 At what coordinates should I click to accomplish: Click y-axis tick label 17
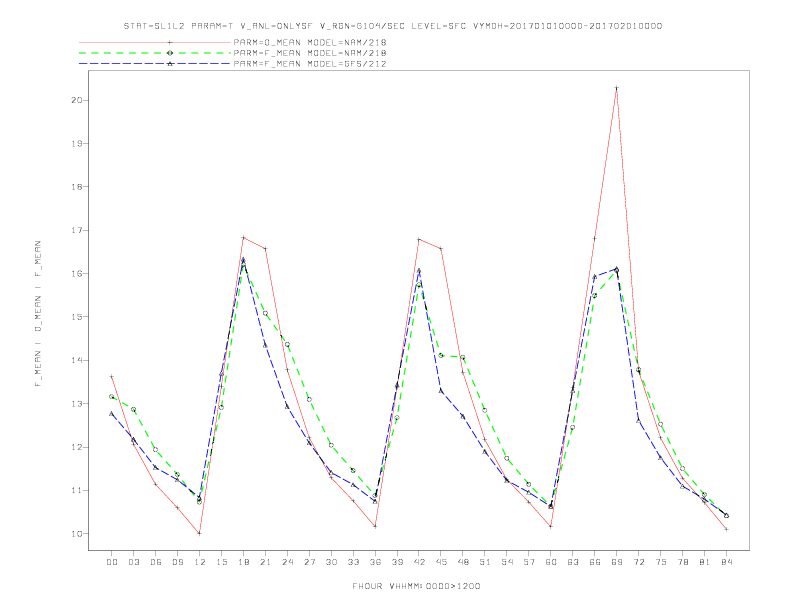[x=76, y=230]
